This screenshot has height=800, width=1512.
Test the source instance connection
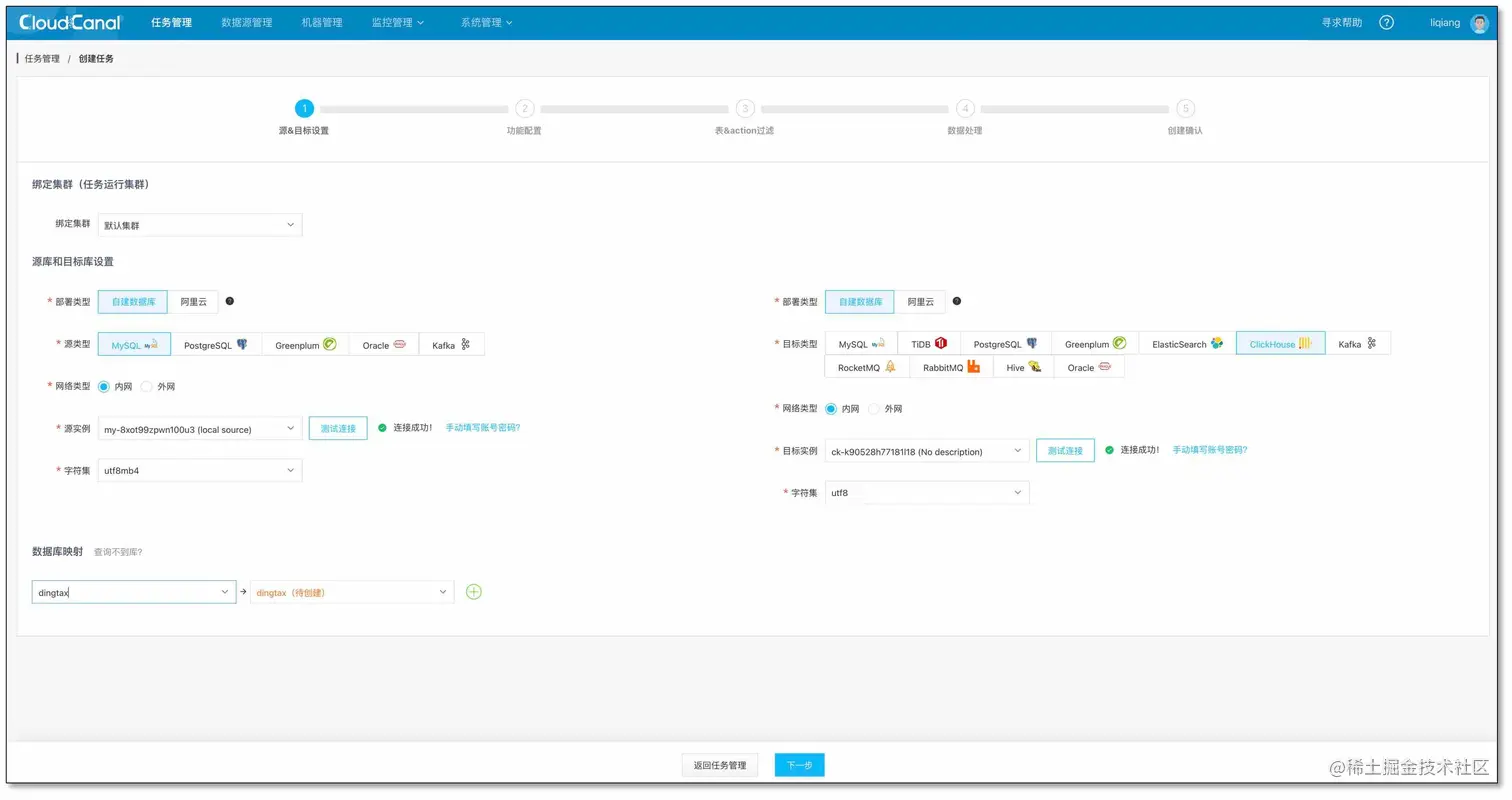click(338, 428)
